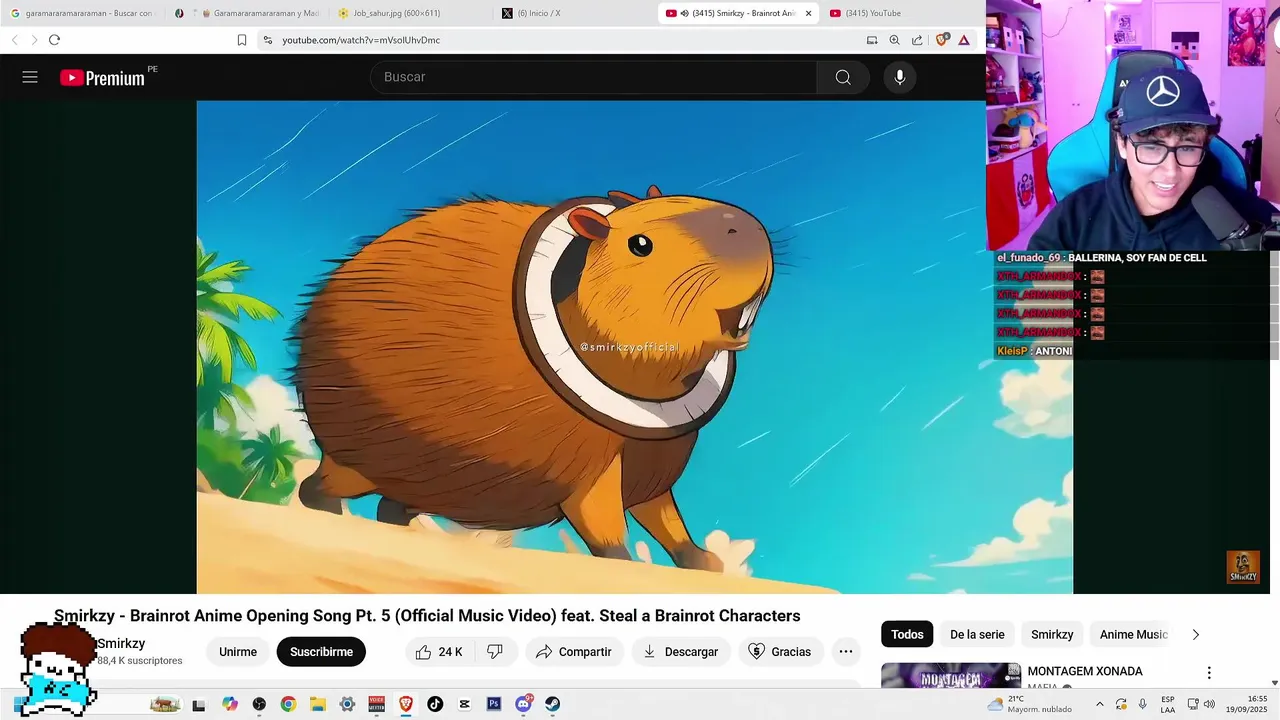Open options menu for MONTAGEM XONADA
Viewport: 1280px width, 720px height.
coord(1208,673)
